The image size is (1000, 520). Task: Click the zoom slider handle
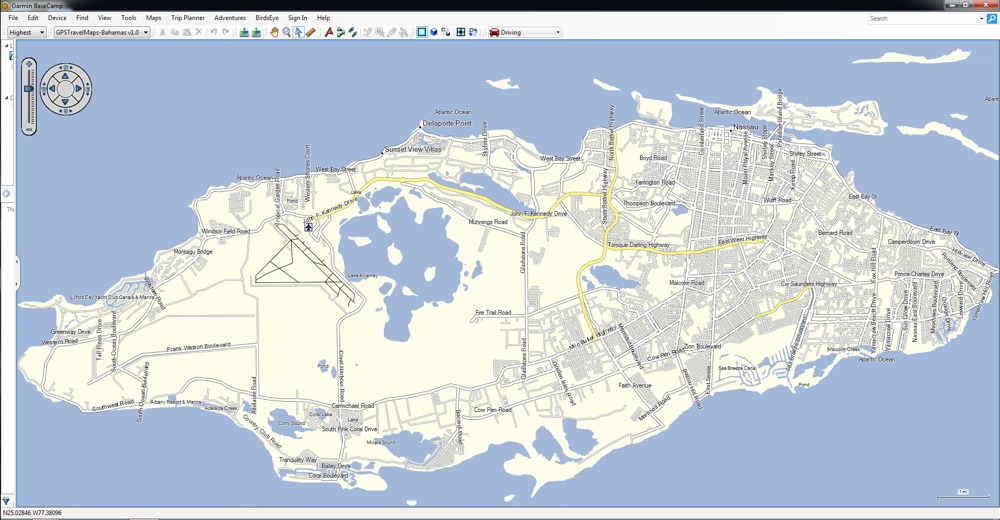(29, 89)
